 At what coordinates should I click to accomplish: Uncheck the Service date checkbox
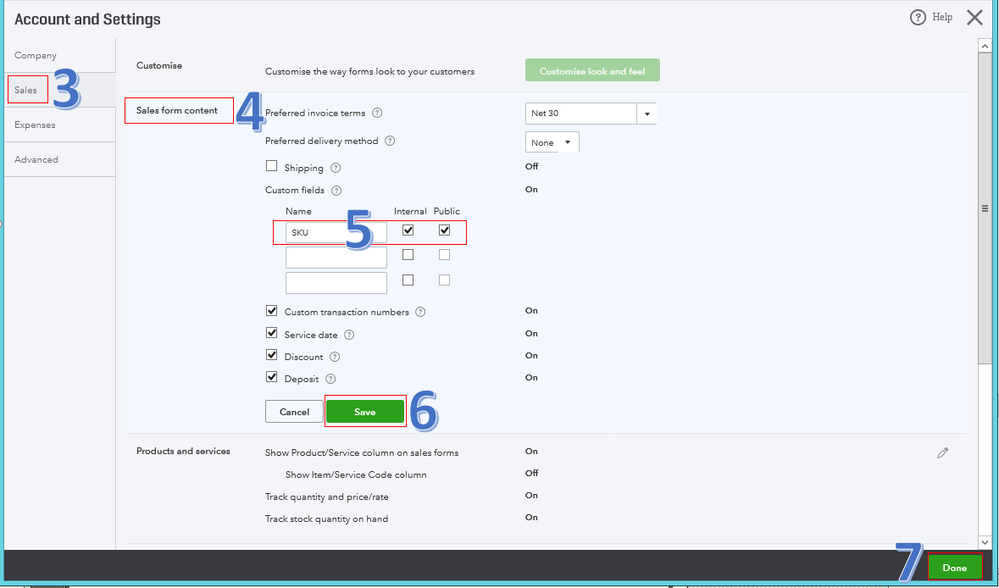click(271, 333)
